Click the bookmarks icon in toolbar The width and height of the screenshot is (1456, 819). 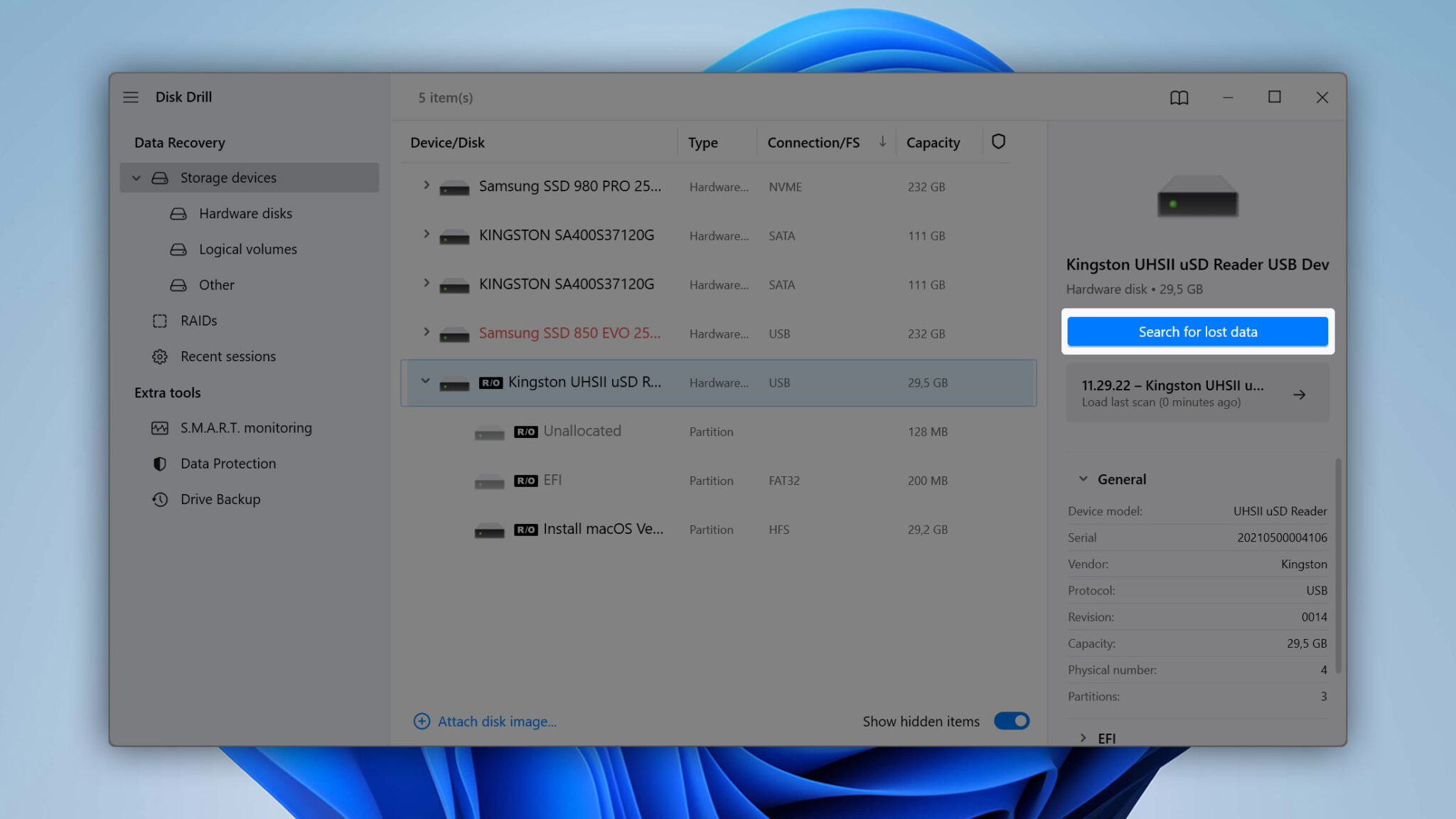[1179, 97]
